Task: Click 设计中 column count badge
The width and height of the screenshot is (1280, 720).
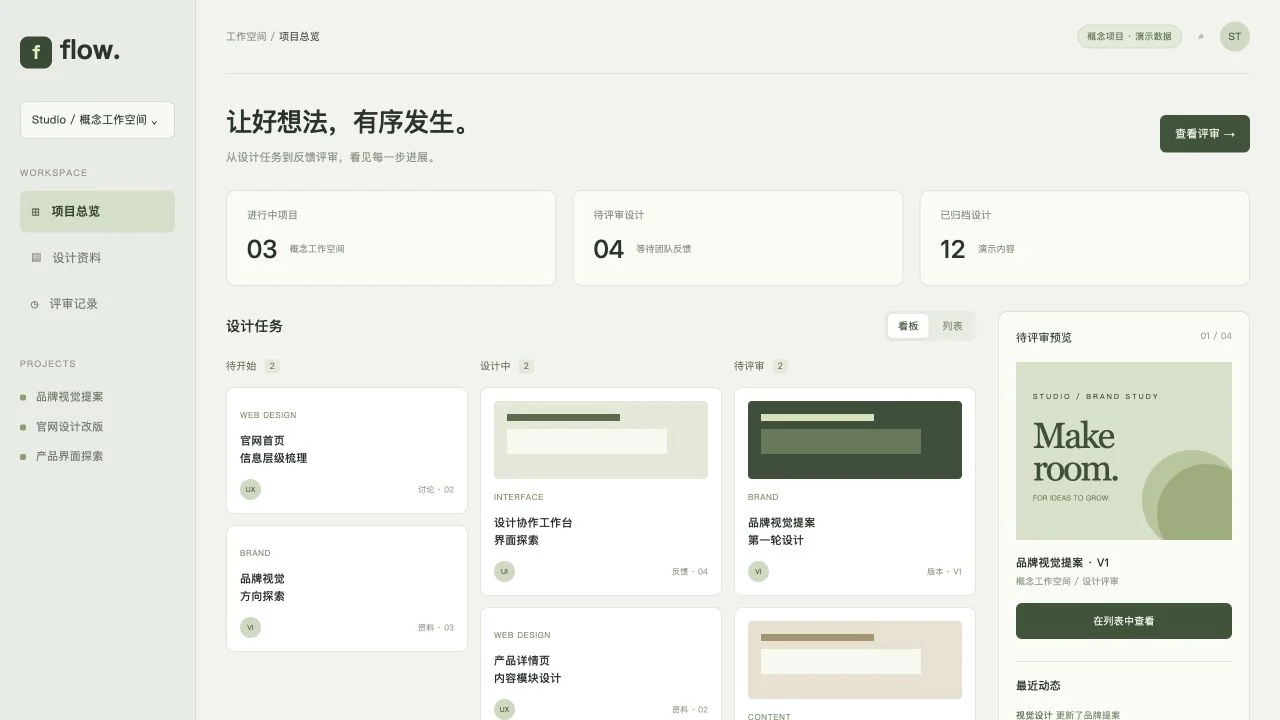Action: 526,367
